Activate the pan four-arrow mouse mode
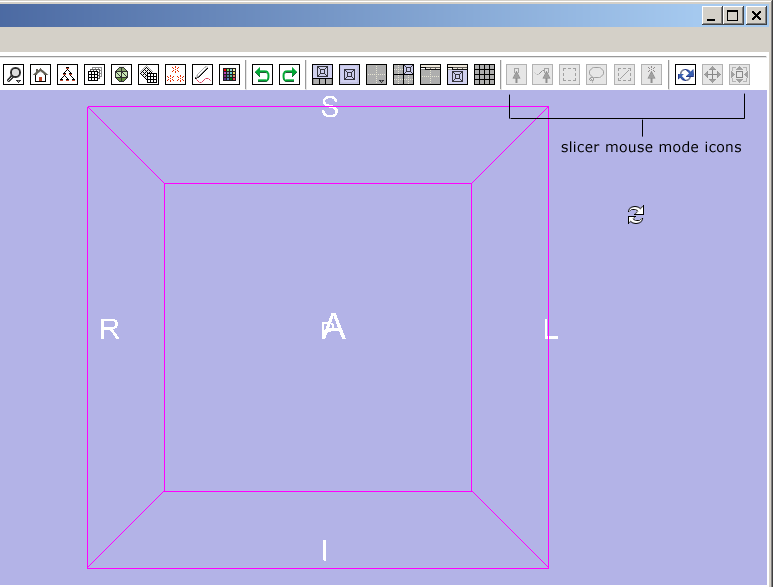 pyautogui.click(x=713, y=74)
